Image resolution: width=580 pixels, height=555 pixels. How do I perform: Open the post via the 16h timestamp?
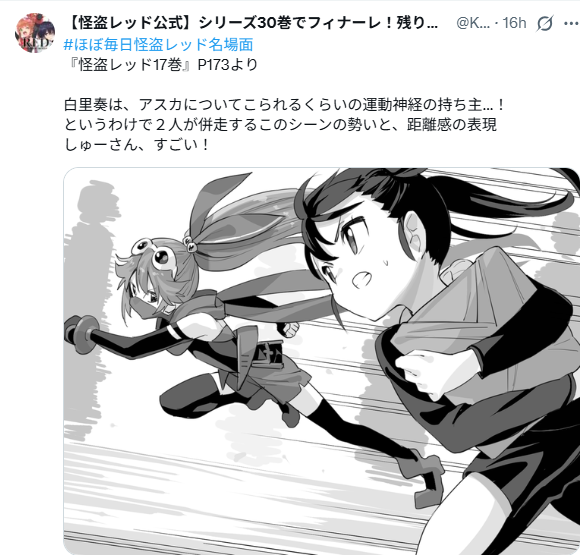coord(514,23)
